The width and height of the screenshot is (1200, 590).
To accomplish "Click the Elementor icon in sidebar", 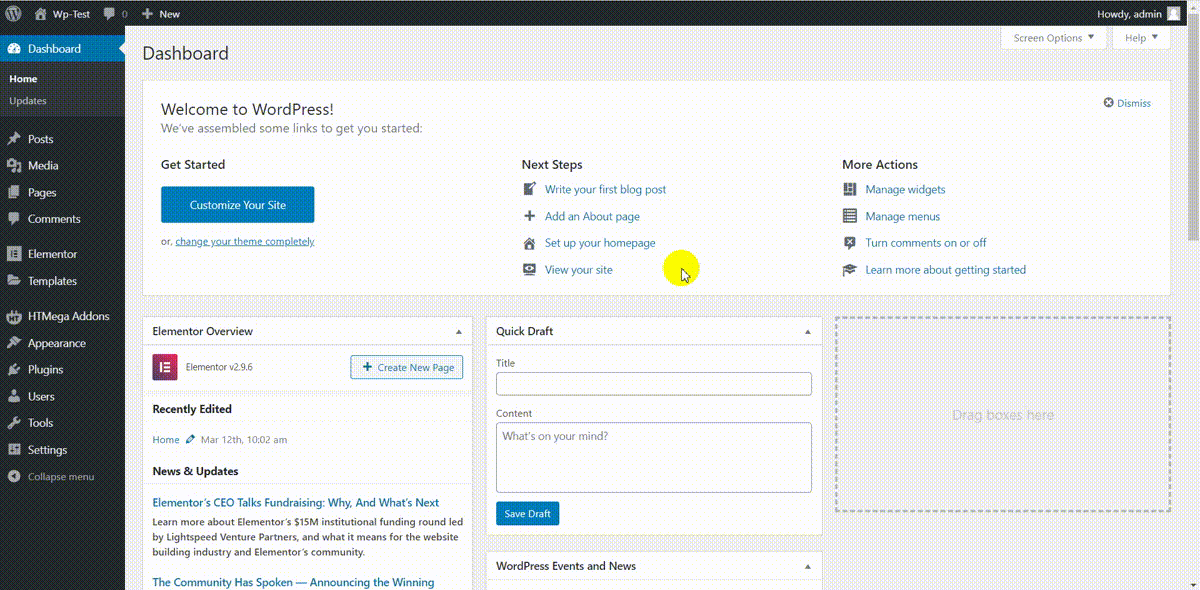I will pyautogui.click(x=14, y=254).
